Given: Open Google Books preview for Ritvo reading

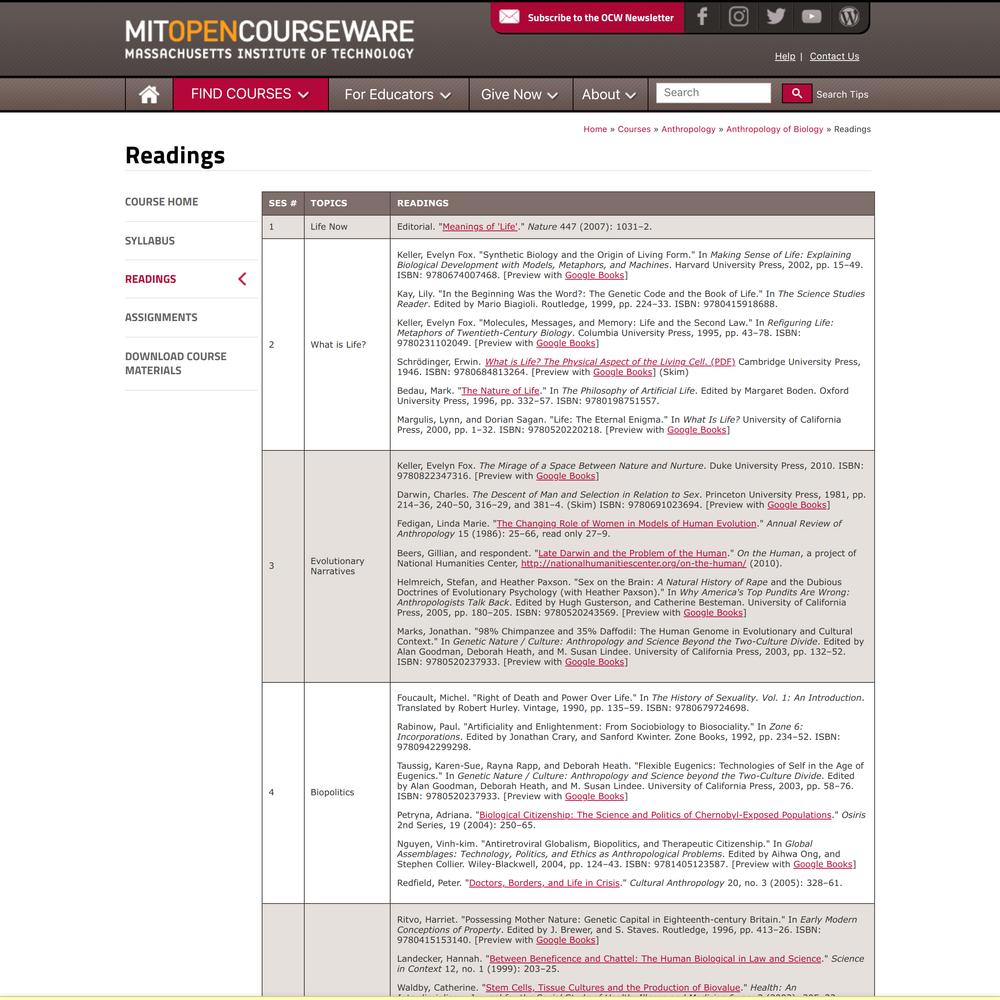Looking at the screenshot, I should click(x=566, y=940).
